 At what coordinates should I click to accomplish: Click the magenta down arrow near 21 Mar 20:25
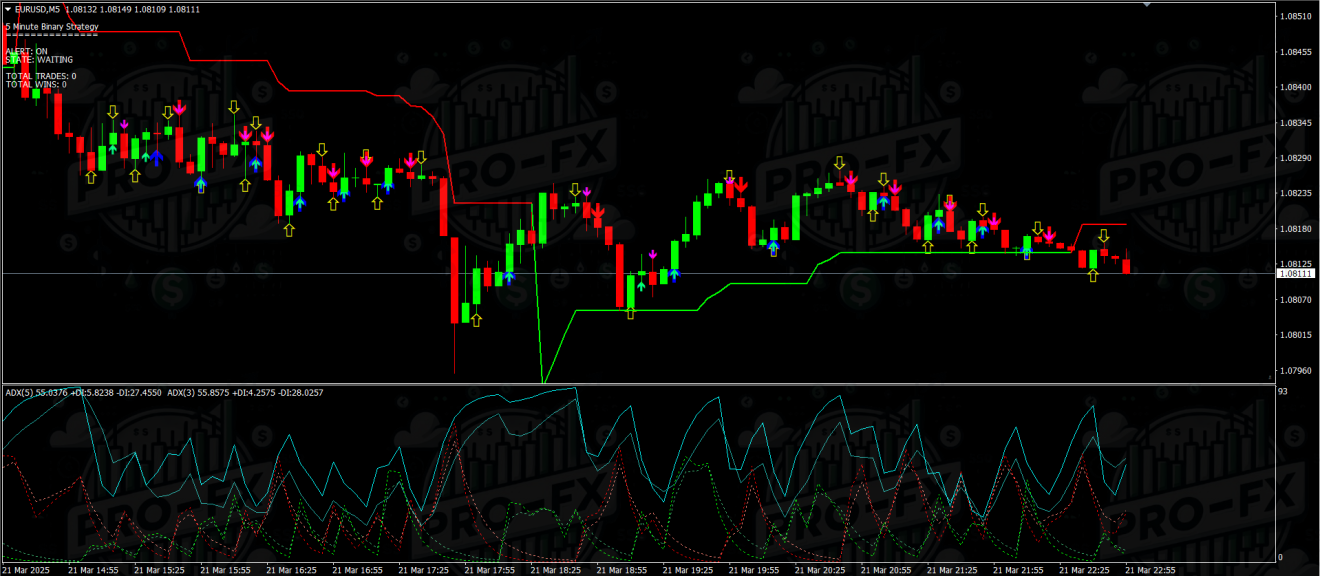(x=850, y=180)
